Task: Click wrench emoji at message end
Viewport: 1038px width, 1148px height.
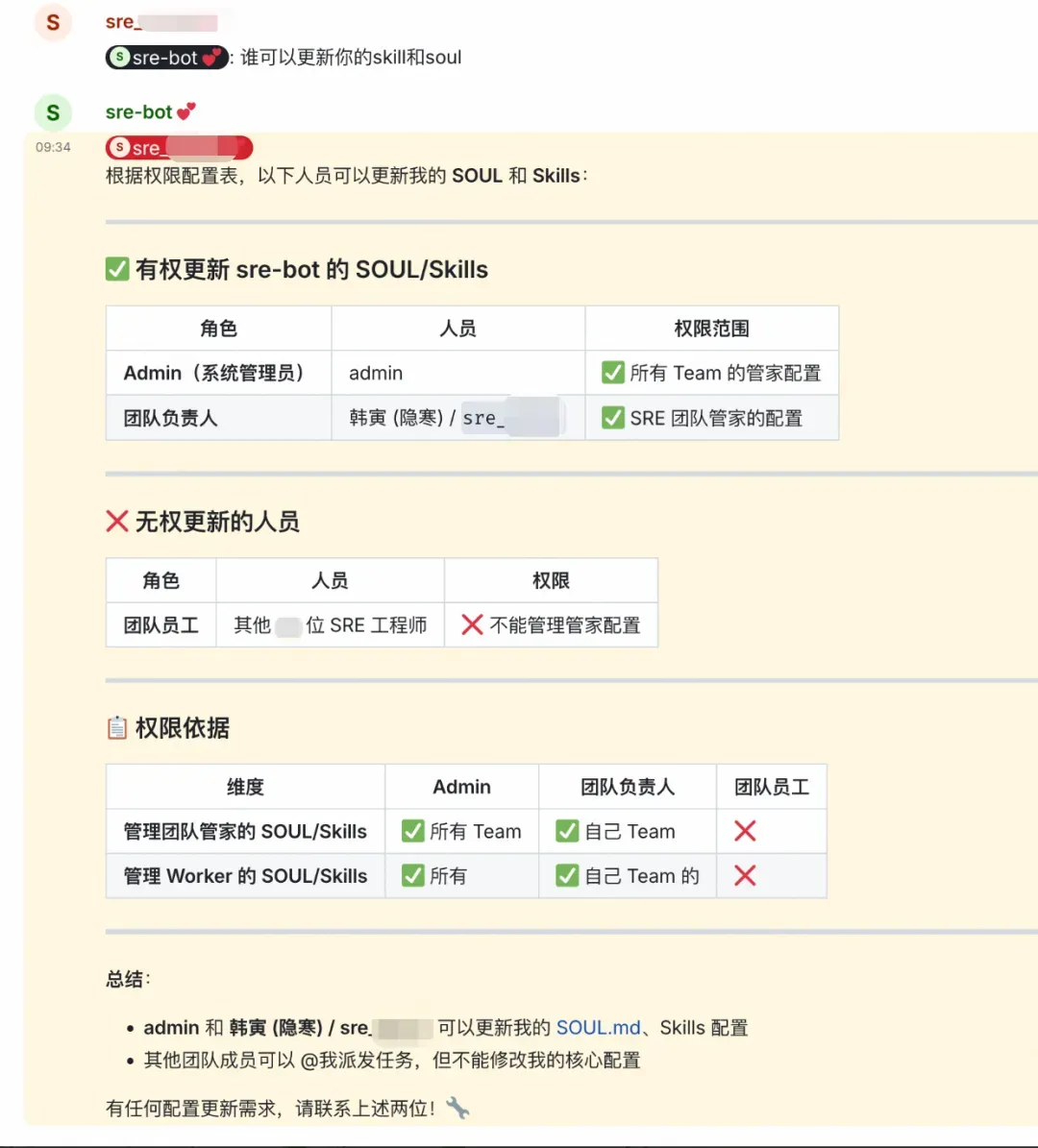Action: point(457,1108)
